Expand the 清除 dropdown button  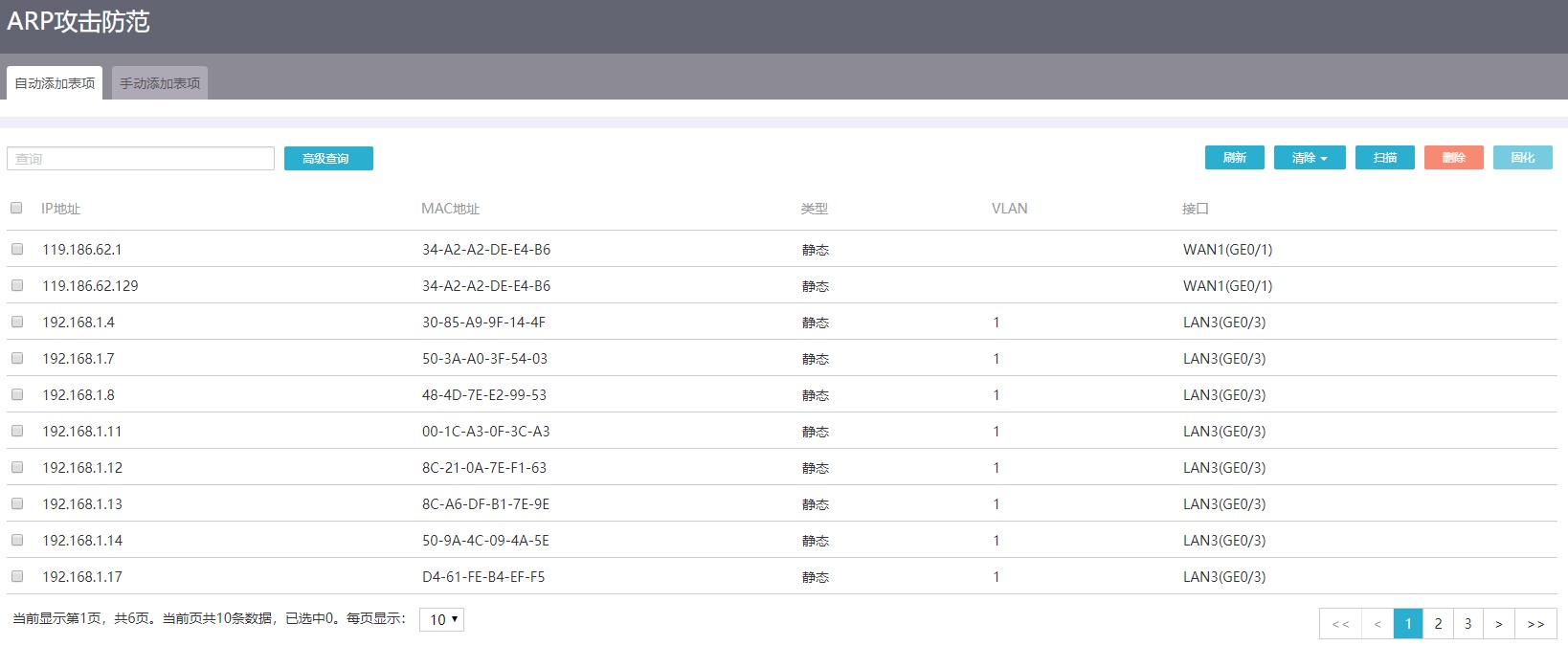click(1310, 158)
